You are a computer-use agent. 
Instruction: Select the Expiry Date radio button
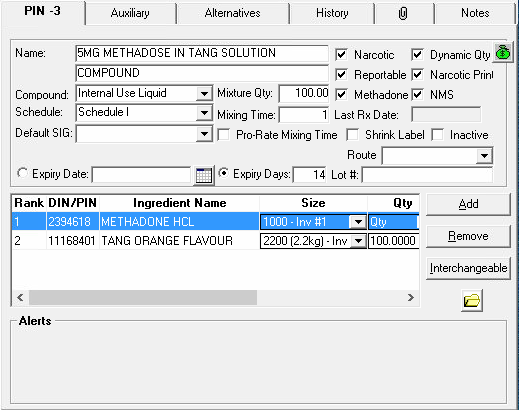(x=22, y=173)
